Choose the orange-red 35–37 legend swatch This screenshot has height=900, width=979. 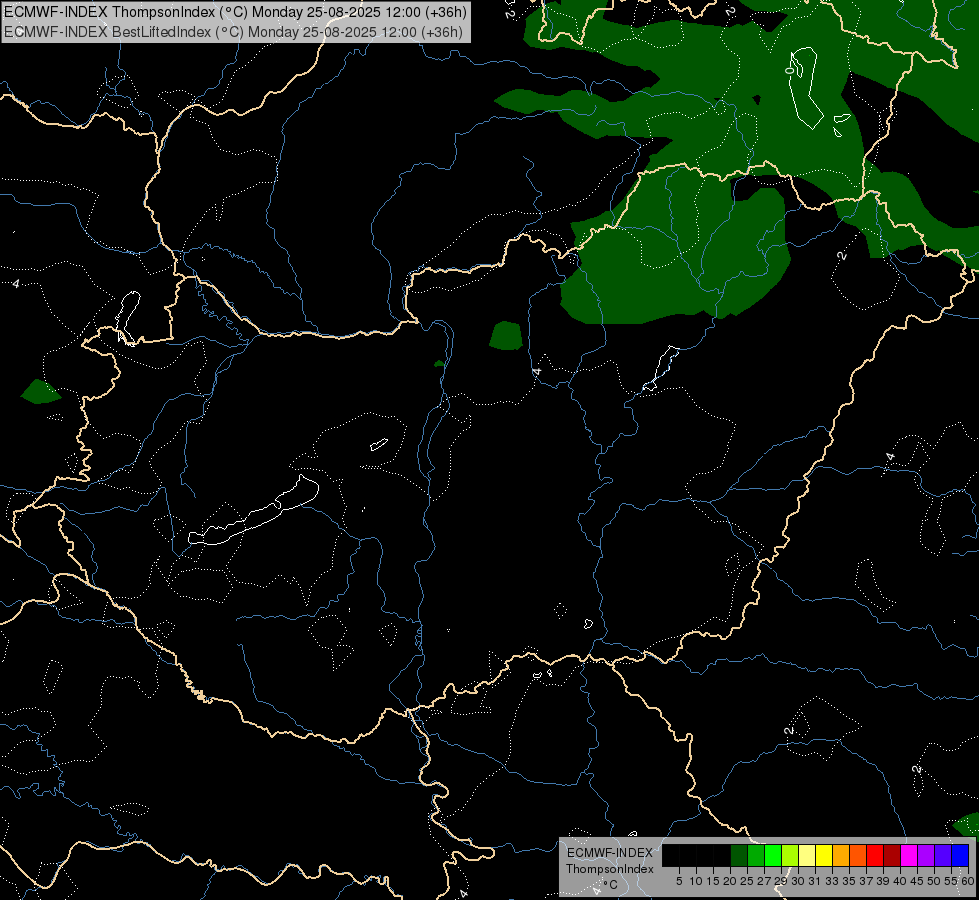(858, 855)
